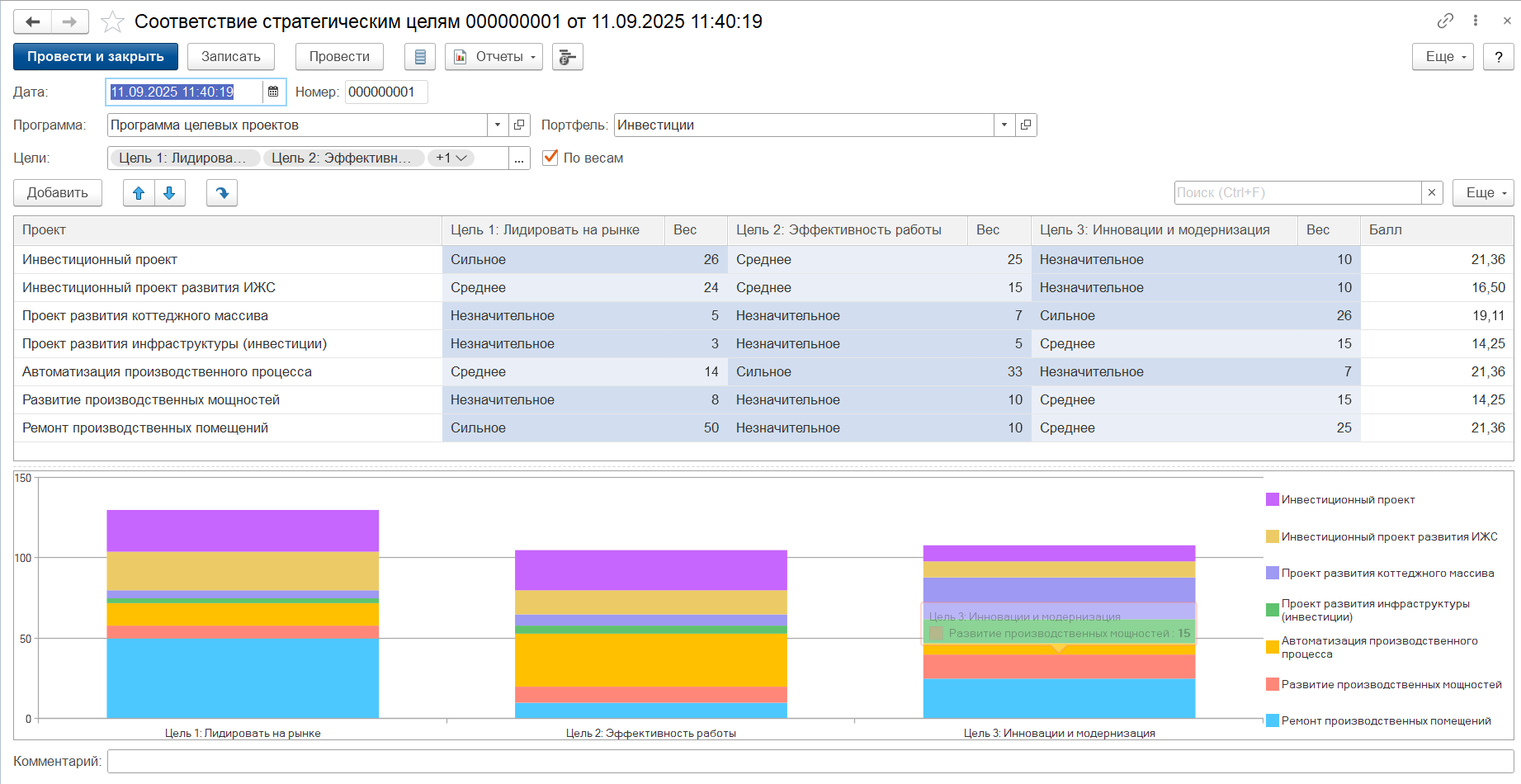Click the structure of subordination icon
Viewport: 1521px width, 784px height.
tap(567, 57)
